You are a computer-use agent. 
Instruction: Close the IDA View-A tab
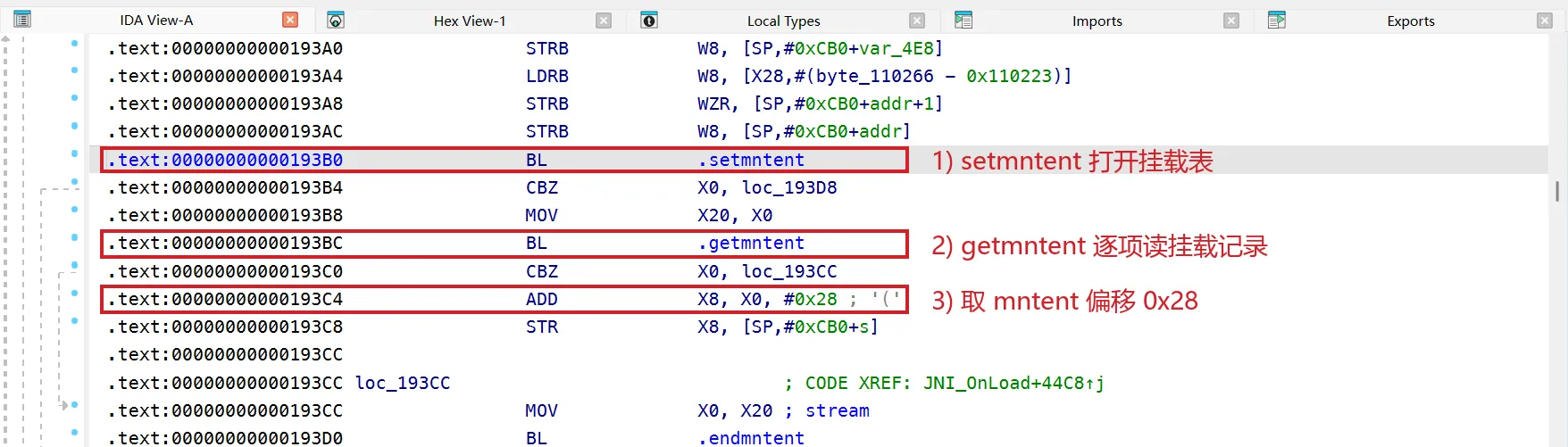290,20
